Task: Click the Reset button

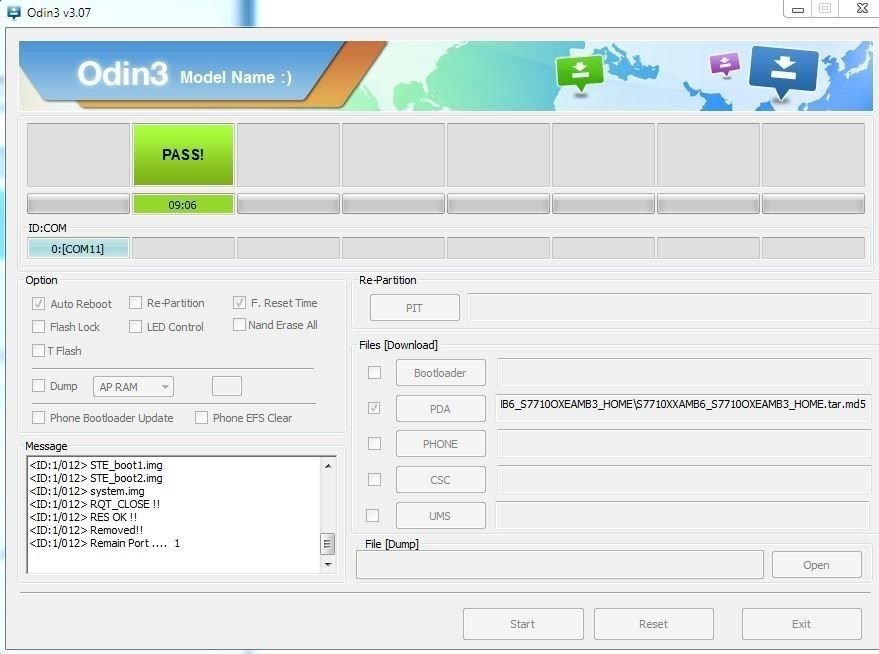Action: click(x=654, y=624)
